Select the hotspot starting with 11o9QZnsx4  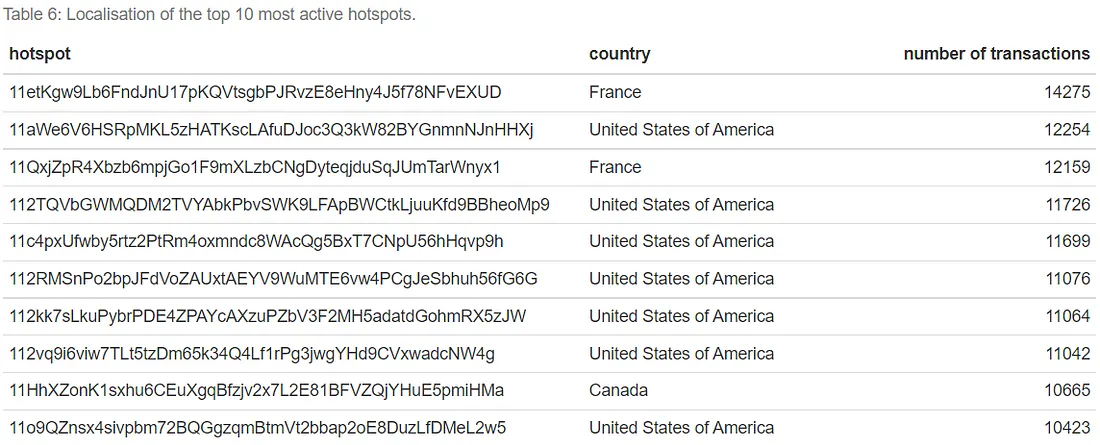tap(257, 428)
